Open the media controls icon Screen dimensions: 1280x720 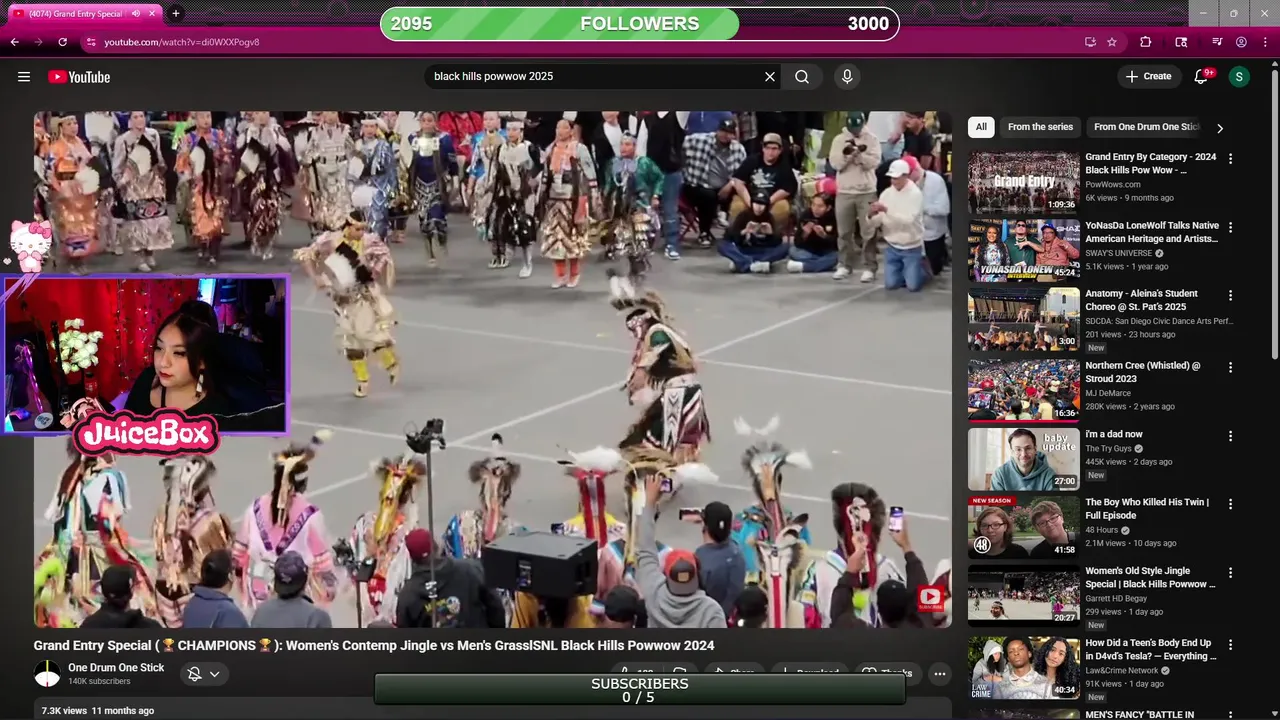1217,42
